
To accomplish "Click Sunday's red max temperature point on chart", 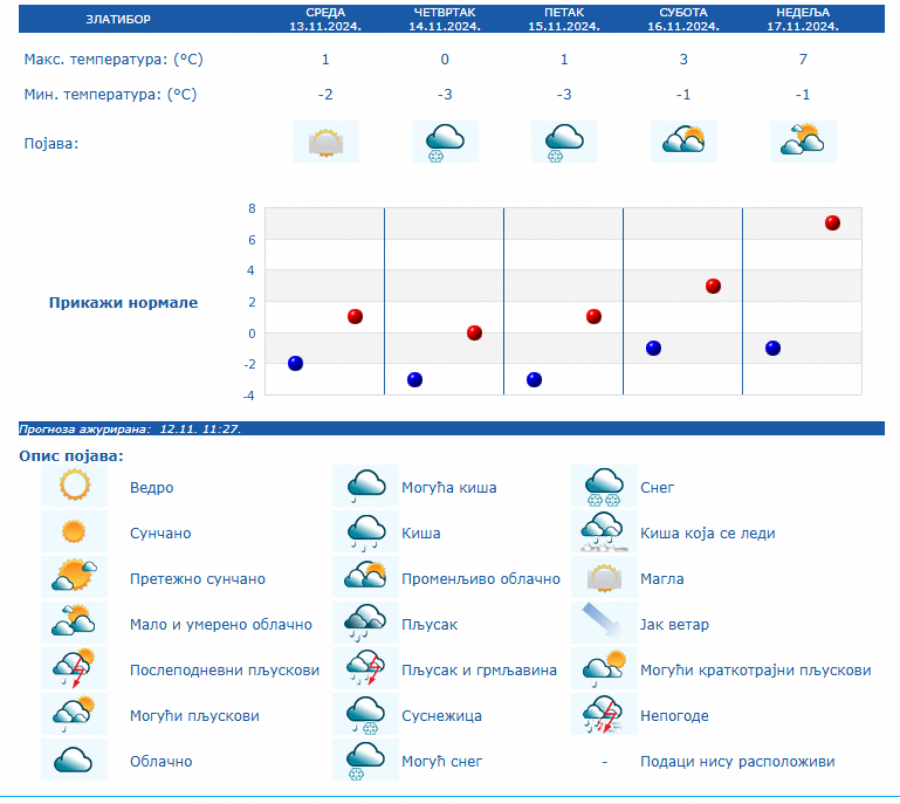I will pyautogui.click(x=832, y=223).
